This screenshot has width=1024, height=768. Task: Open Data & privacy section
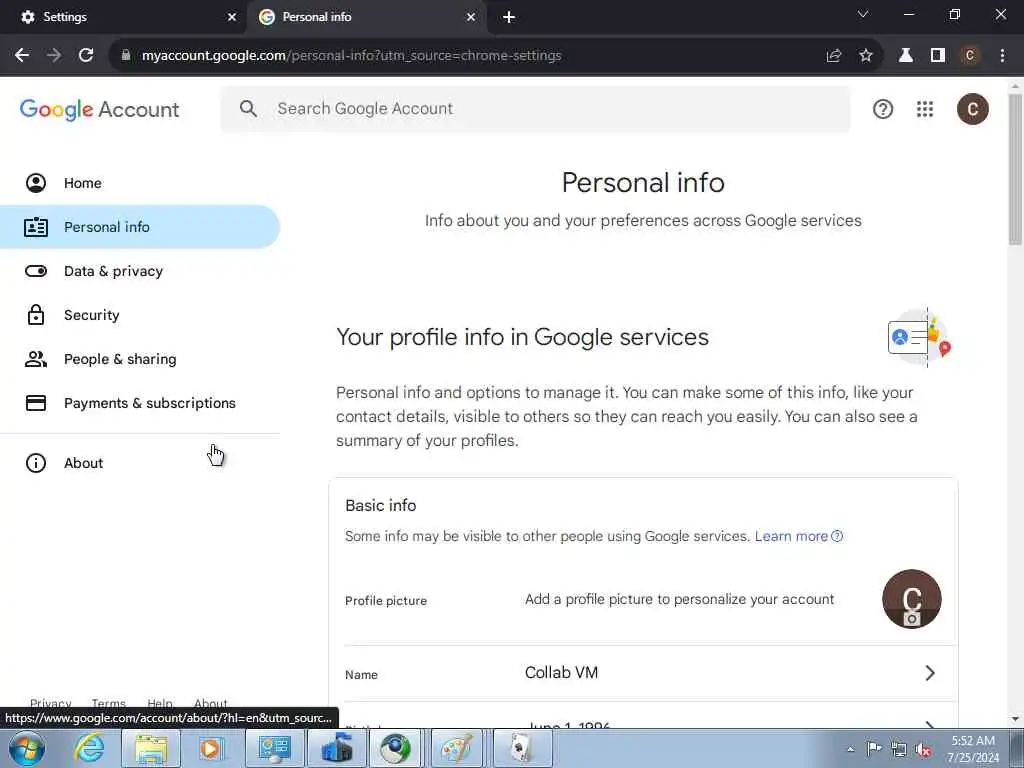tap(140, 271)
